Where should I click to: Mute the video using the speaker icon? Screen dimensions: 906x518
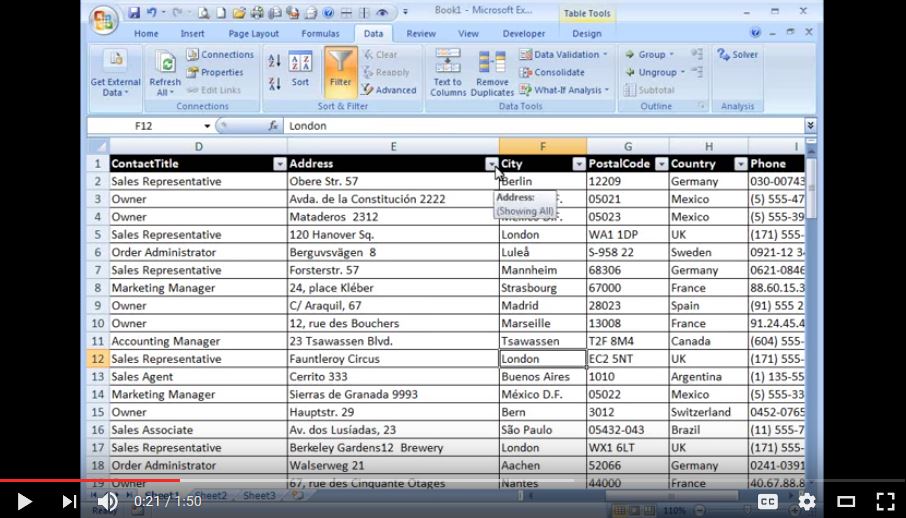tap(107, 501)
